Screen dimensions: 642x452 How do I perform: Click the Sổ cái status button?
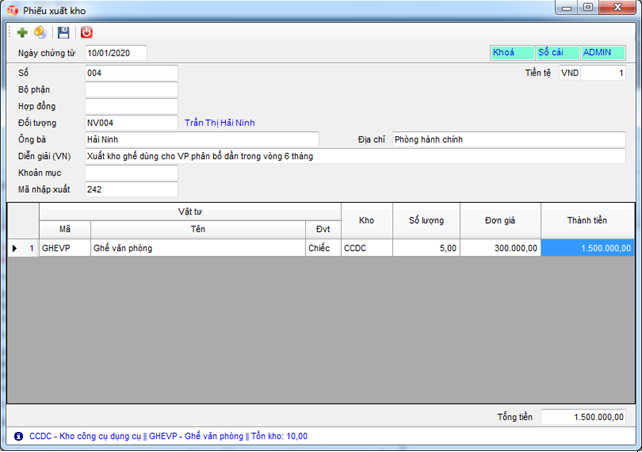[556, 52]
